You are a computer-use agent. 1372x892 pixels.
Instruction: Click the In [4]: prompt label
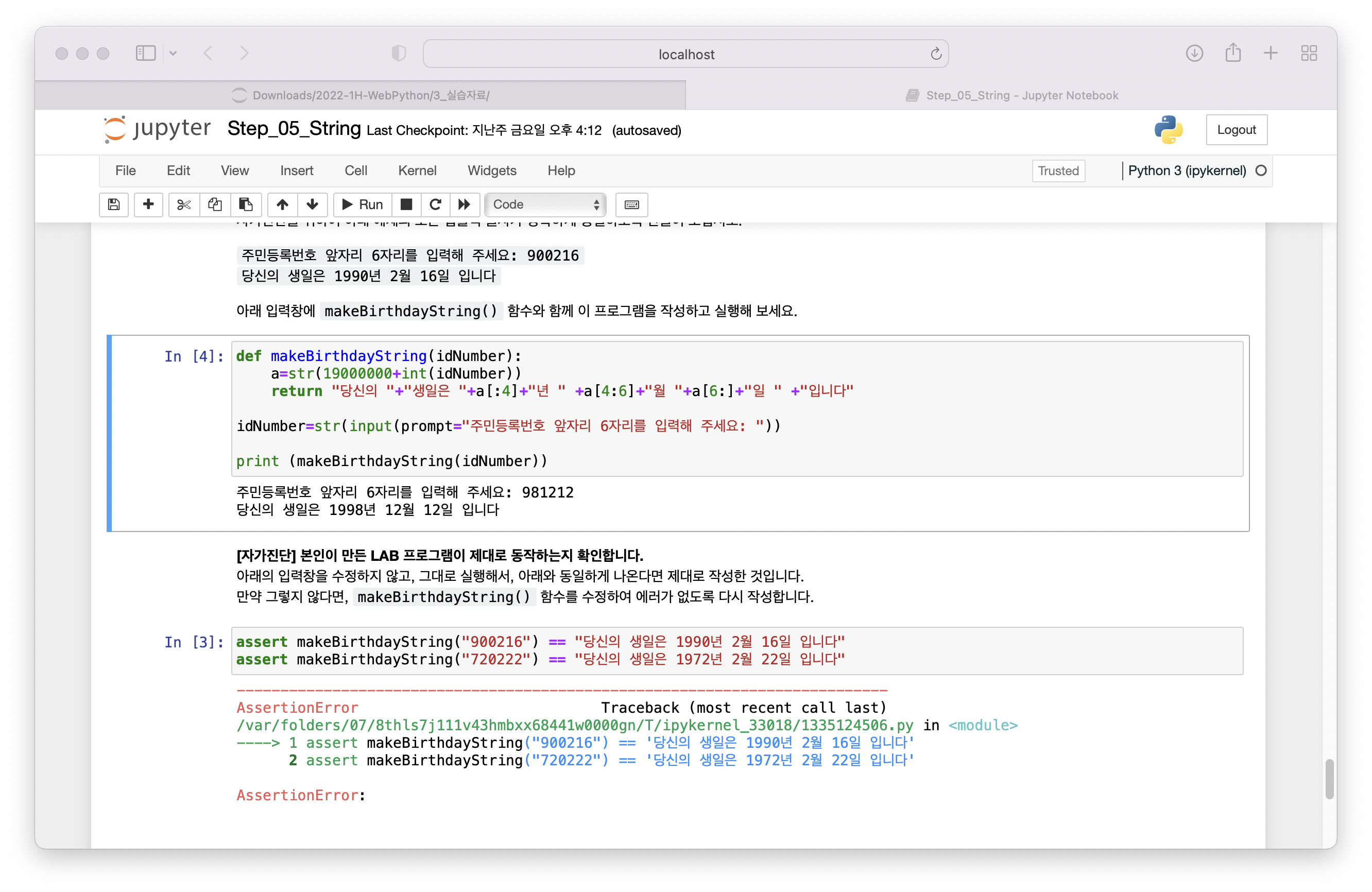[x=194, y=357]
